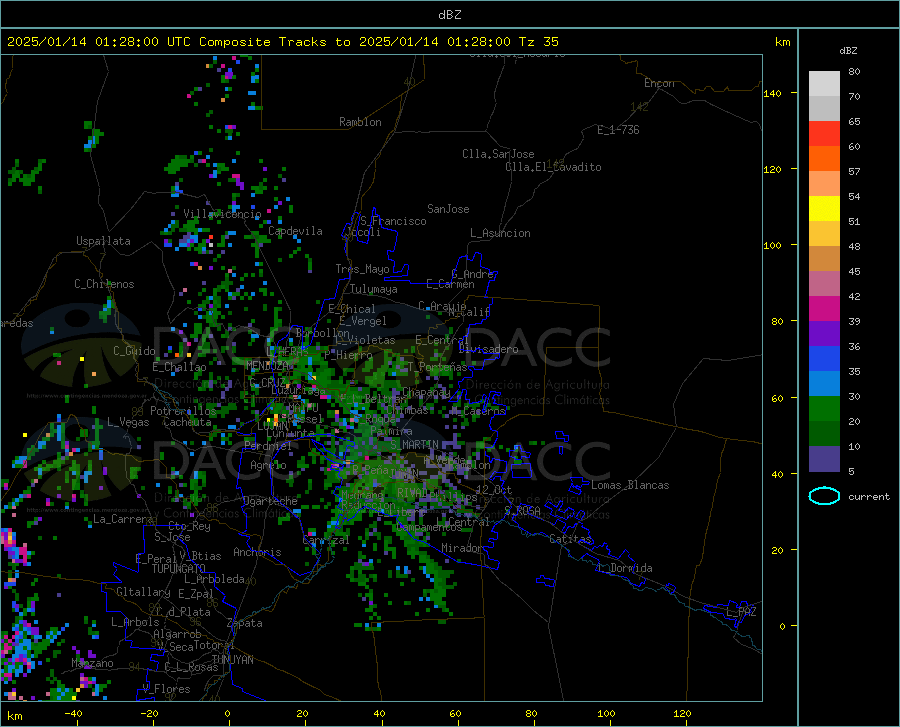Click the 'Potrerillos' map label
This screenshot has height=727, width=900.
tap(183, 411)
